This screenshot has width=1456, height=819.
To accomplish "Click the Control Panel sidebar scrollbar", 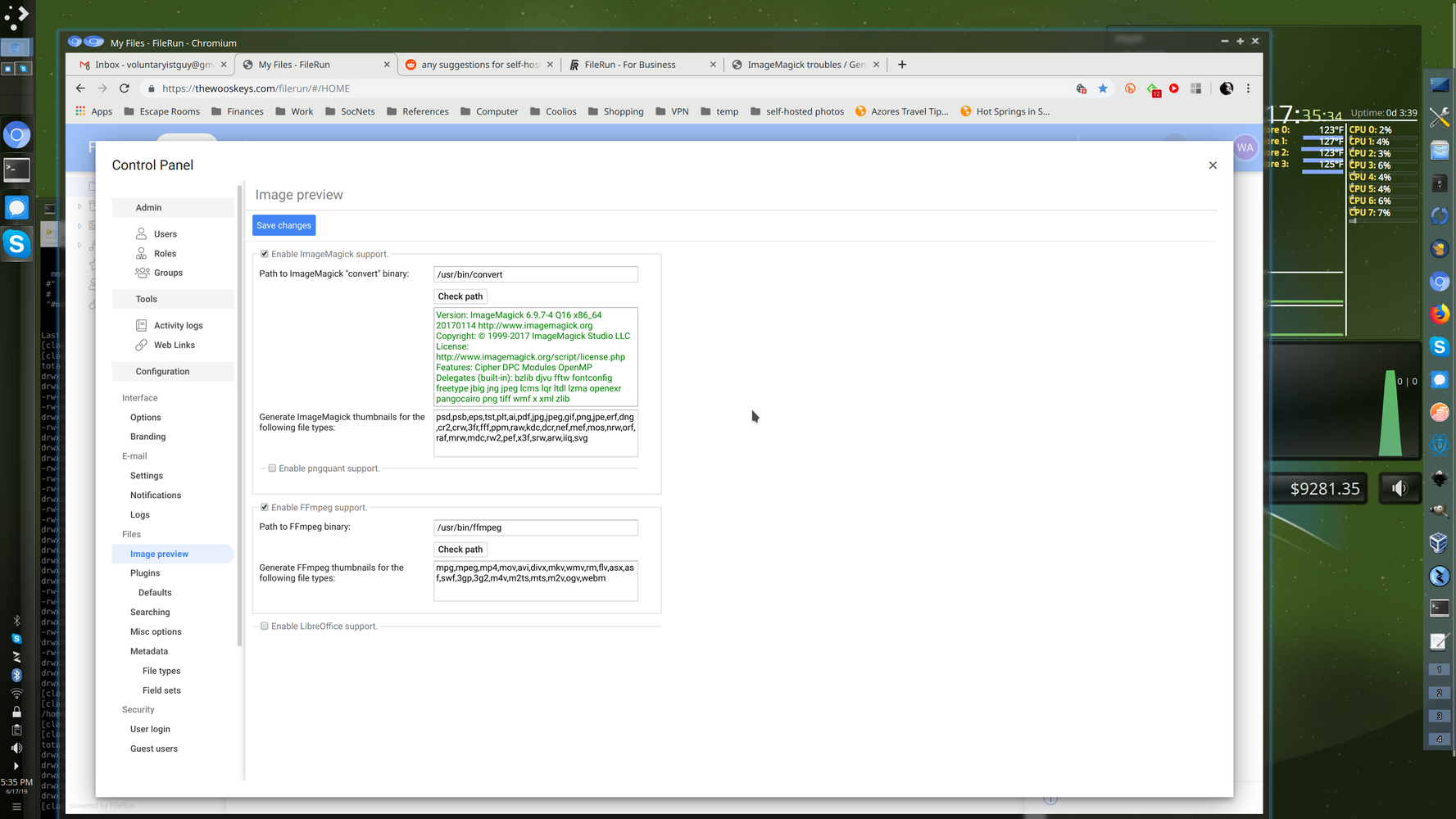I will pyautogui.click(x=240, y=416).
